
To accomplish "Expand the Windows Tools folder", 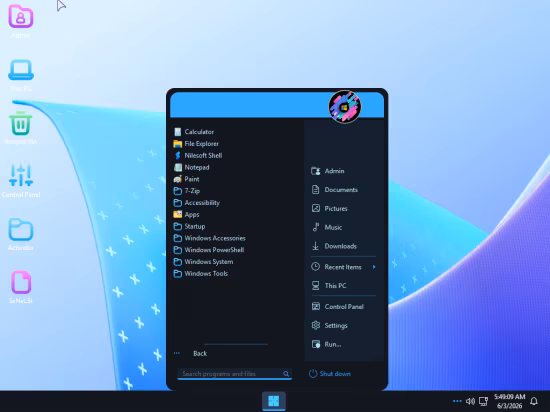I will [x=201, y=273].
